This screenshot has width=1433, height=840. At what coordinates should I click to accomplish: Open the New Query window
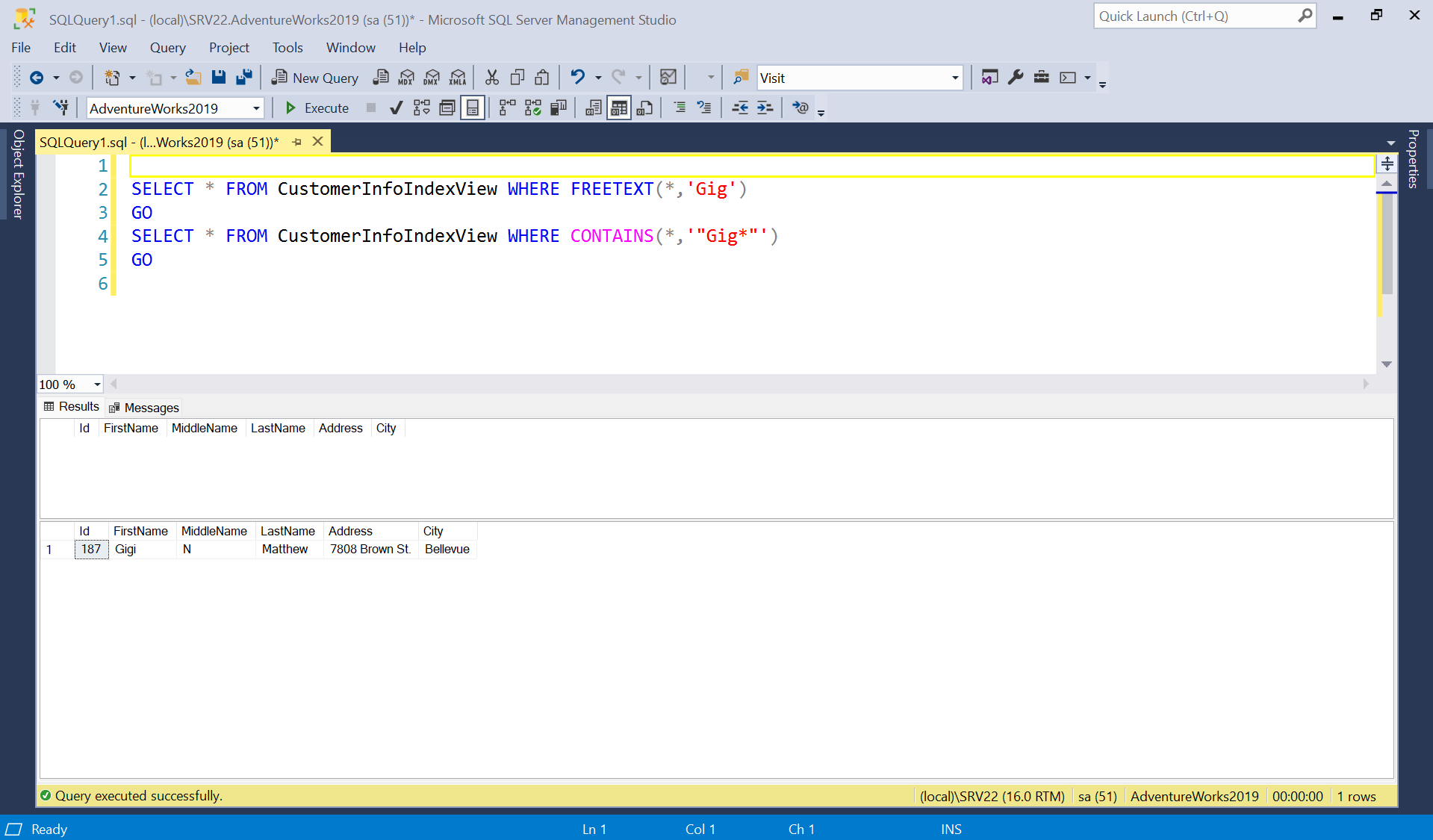[x=314, y=77]
